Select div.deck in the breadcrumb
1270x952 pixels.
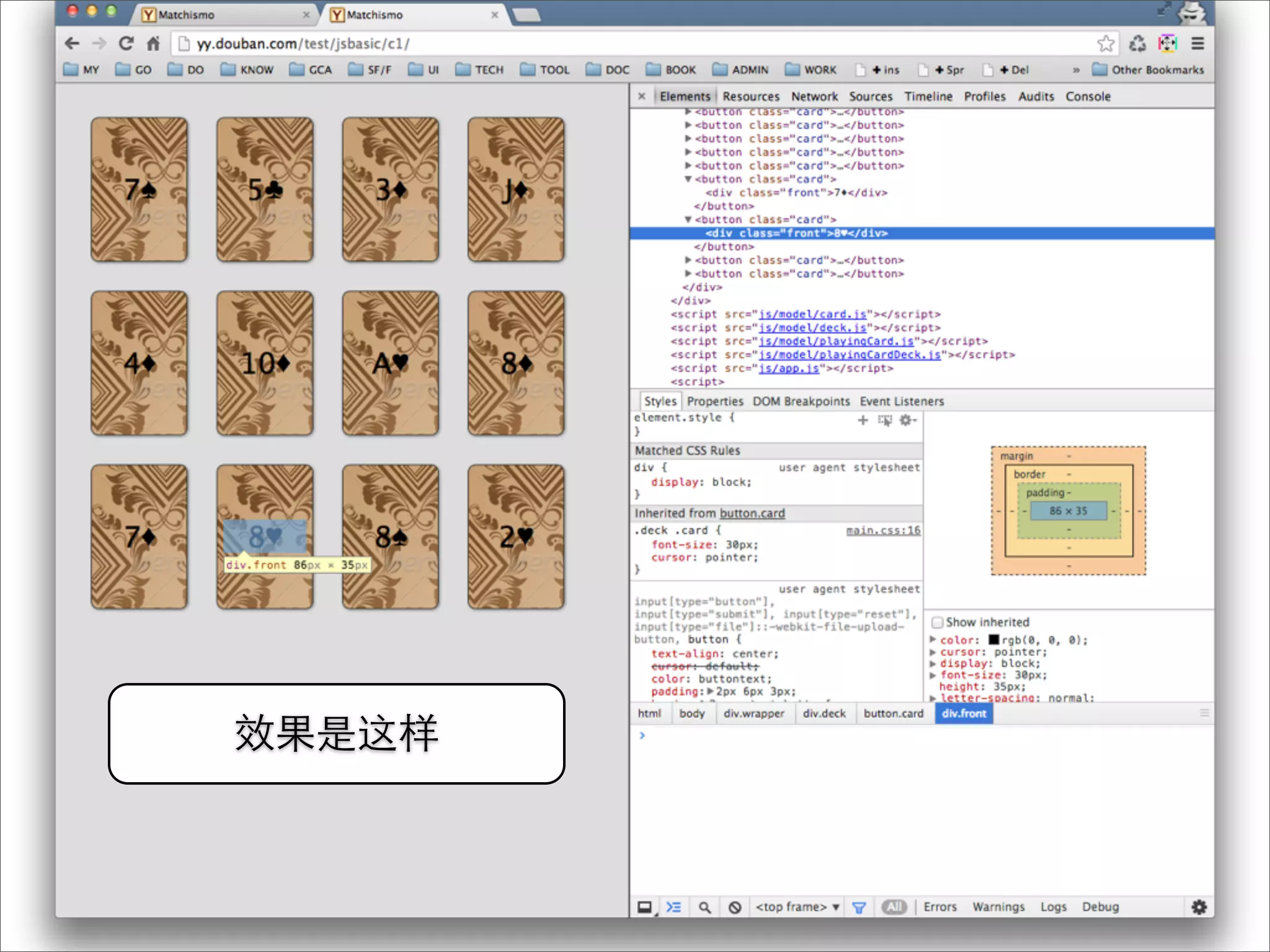(x=824, y=713)
